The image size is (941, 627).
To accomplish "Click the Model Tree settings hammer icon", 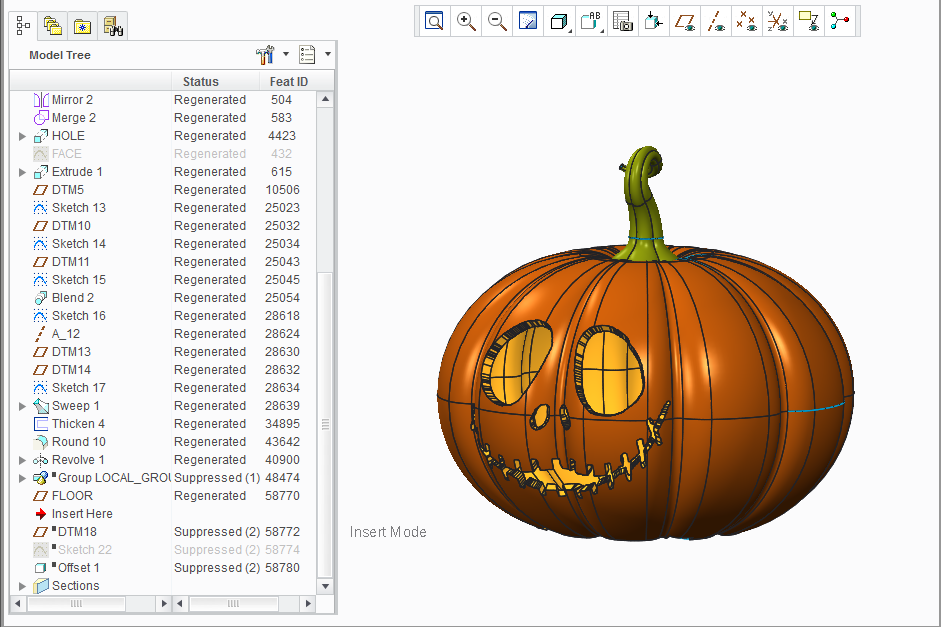I will (265, 55).
